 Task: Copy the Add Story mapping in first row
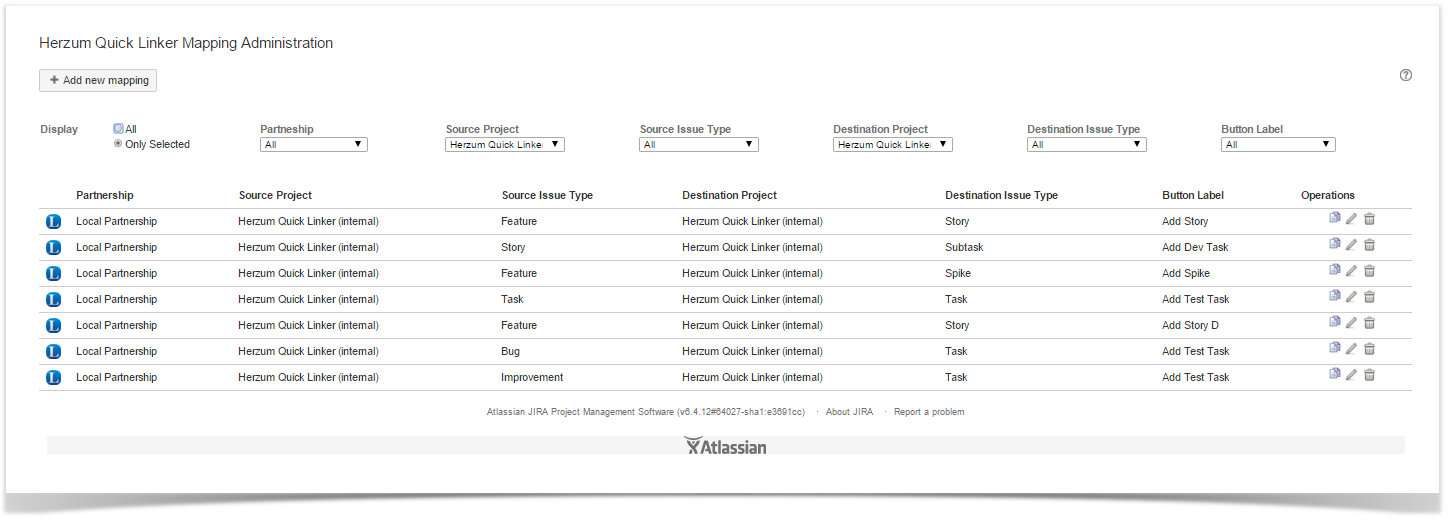point(1334,218)
